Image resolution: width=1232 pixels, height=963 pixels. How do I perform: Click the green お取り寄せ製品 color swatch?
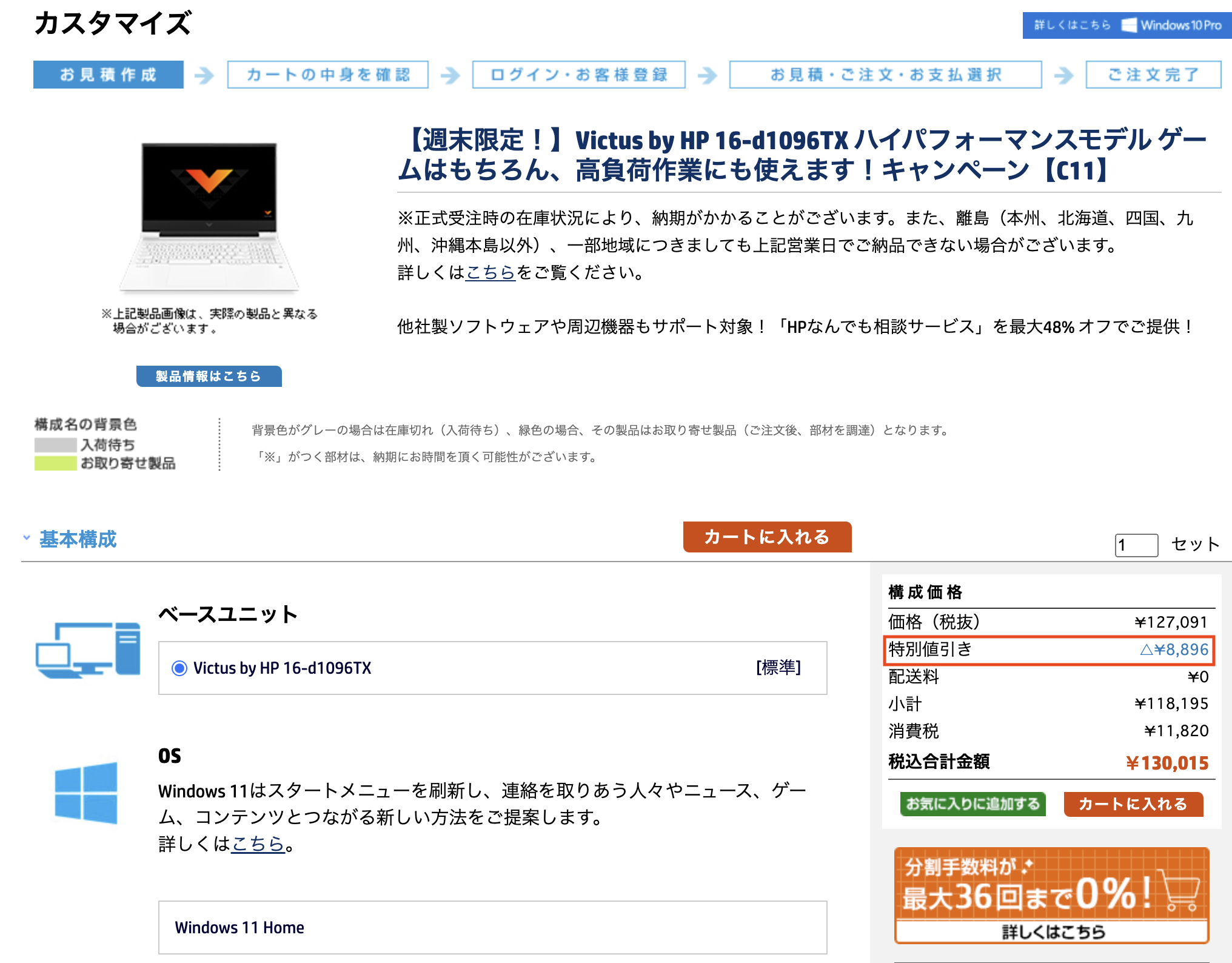pyautogui.click(x=55, y=463)
